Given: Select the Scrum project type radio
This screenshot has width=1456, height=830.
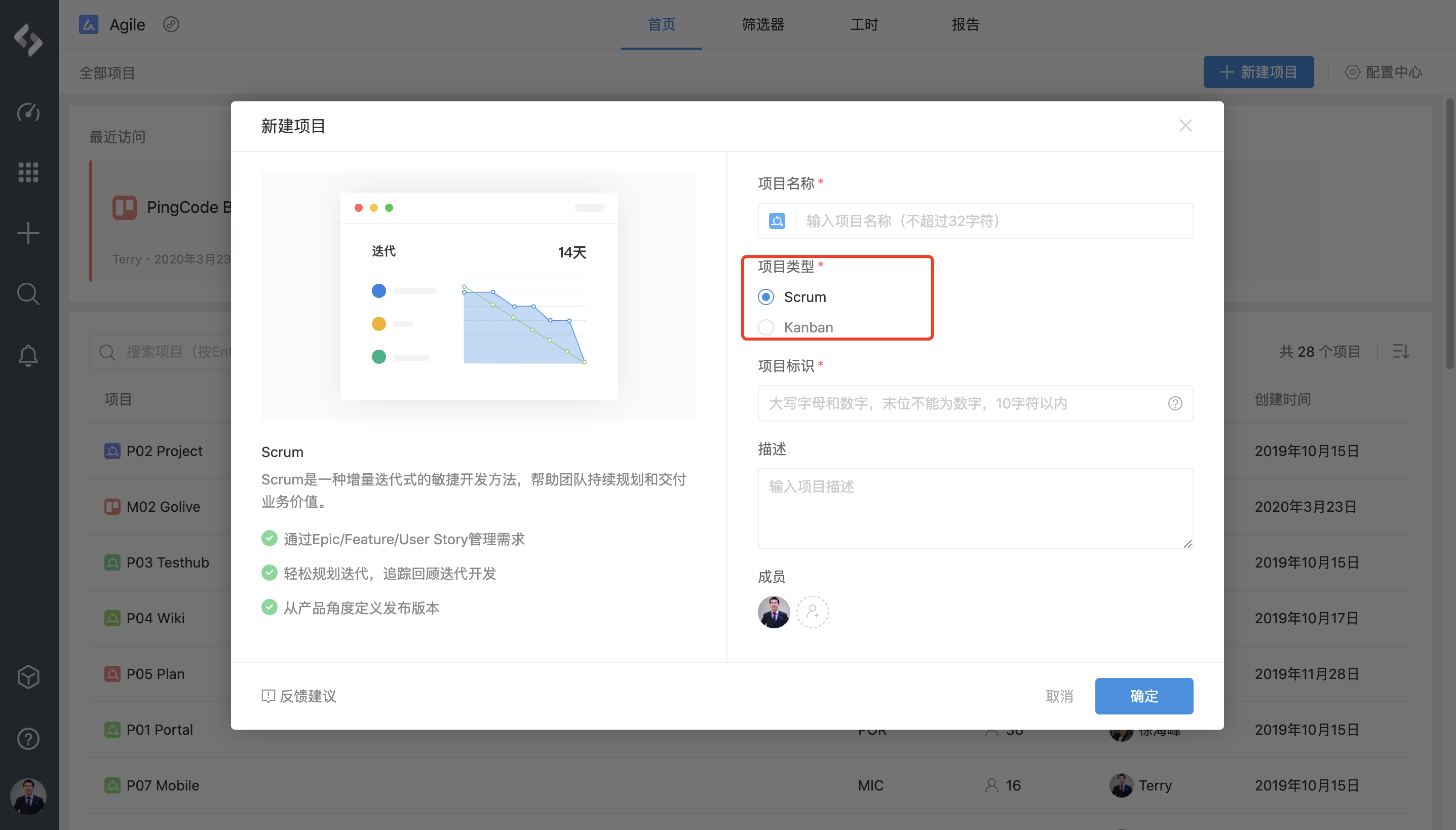Looking at the screenshot, I should (766, 297).
